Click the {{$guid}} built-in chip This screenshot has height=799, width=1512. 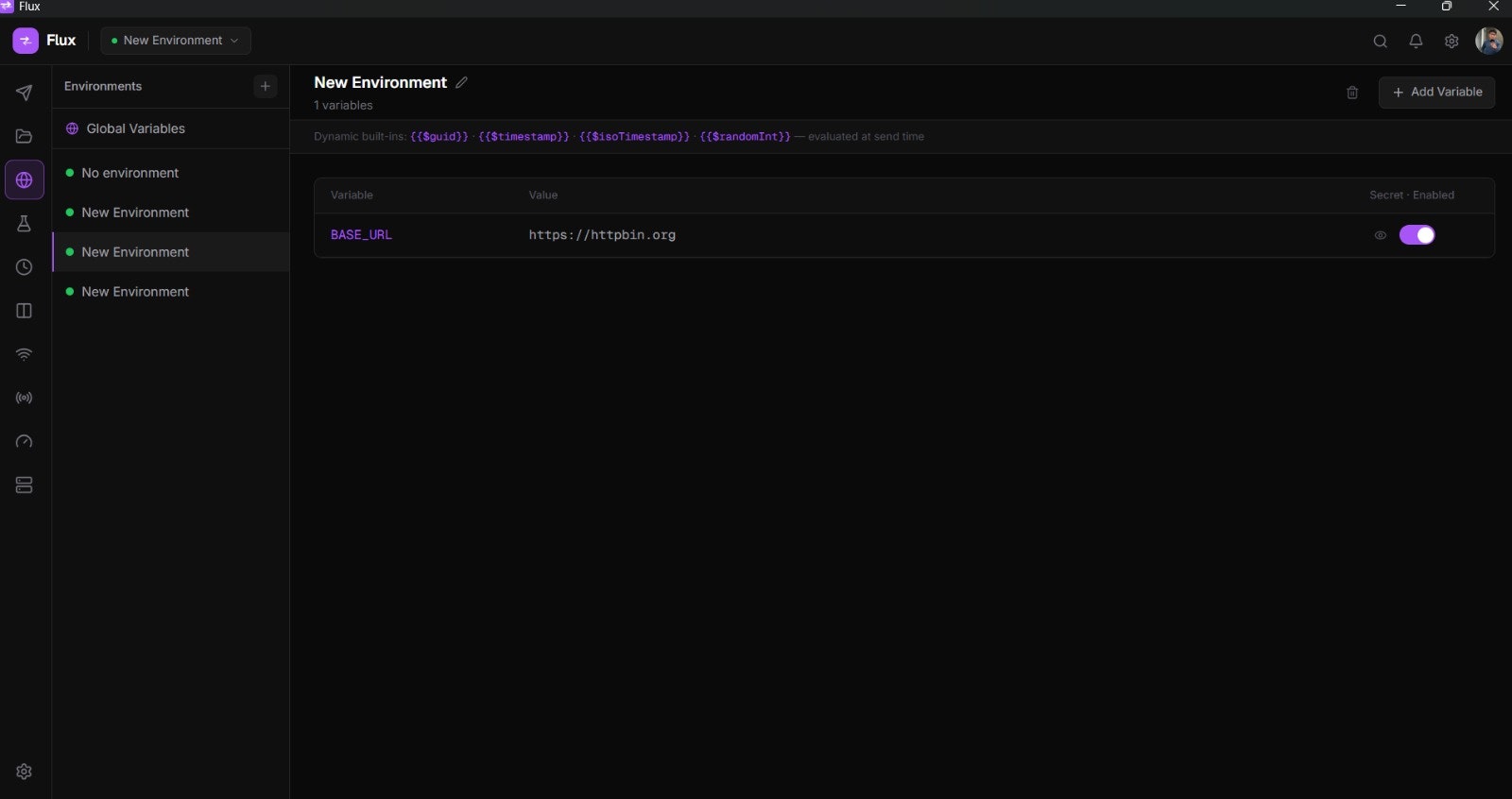tap(439, 137)
